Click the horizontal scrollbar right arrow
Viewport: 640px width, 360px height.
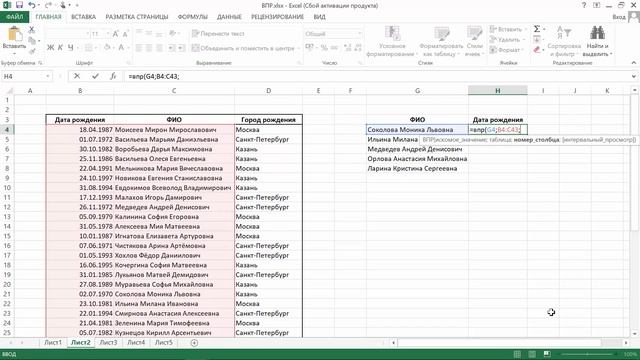click(x=626, y=343)
